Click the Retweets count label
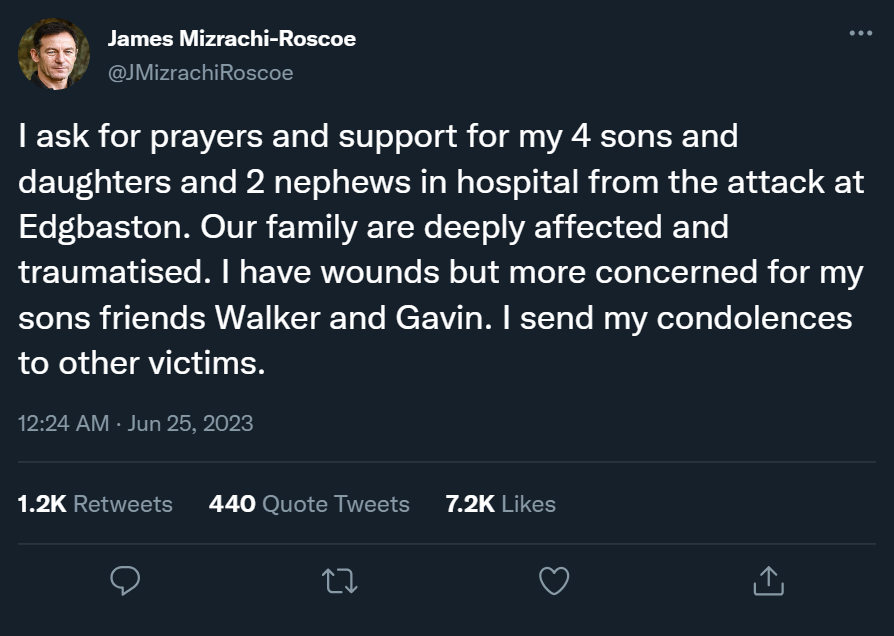Image resolution: width=894 pixels, height=636 pixels. click(x=122, y=504)
